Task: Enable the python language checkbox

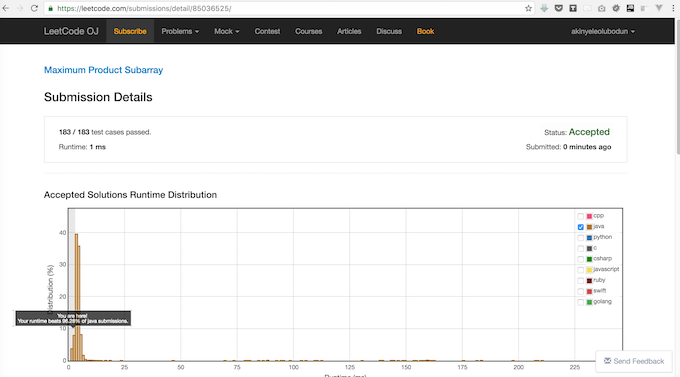Action: click(581, 238)
